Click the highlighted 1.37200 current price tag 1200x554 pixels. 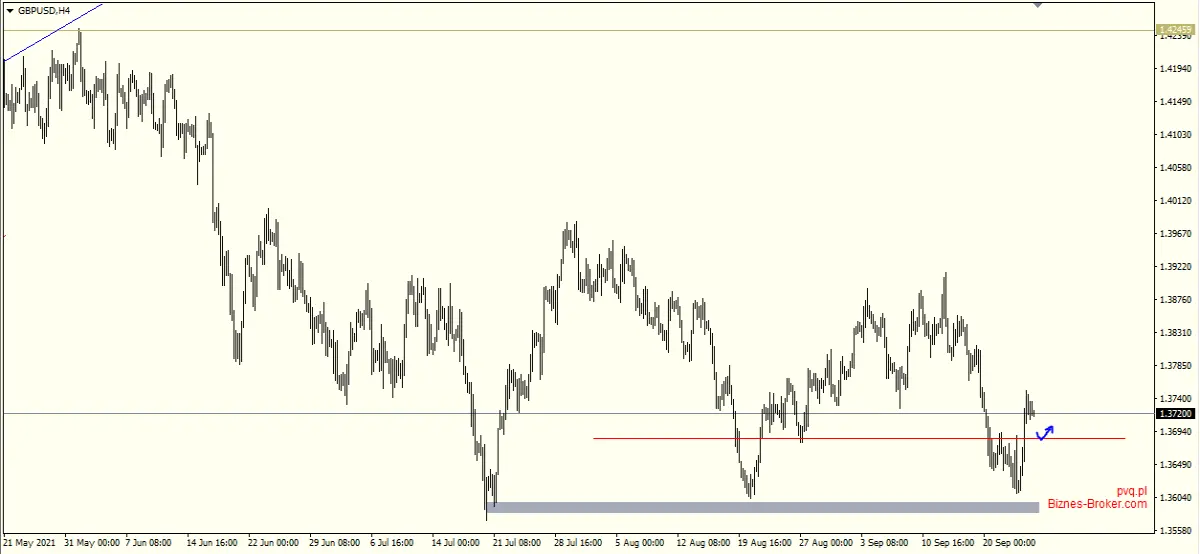1174,413
